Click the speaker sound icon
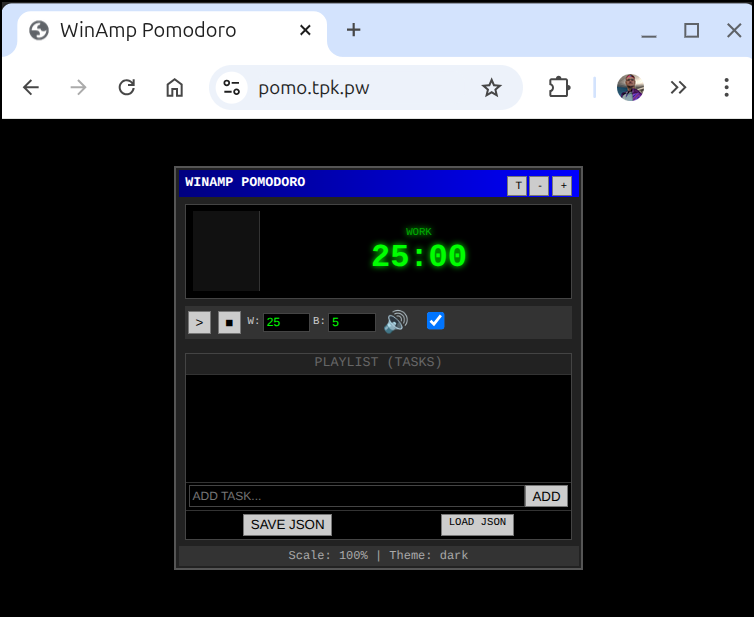This screenshot has width=754, height=617. [396, 322]
